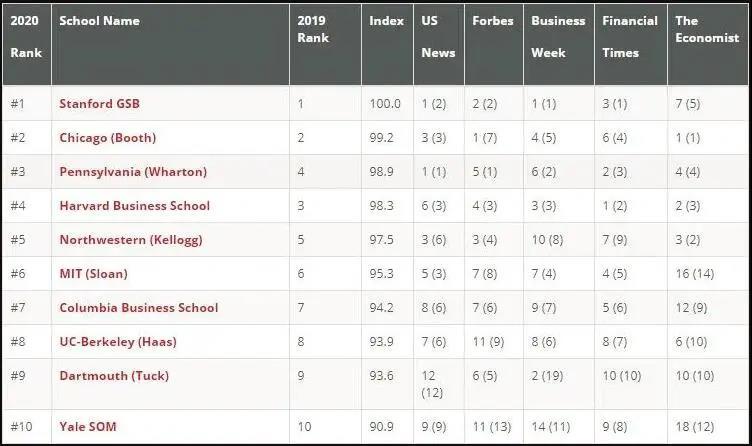Open the Stanford GSB school link

pos(99,103)
